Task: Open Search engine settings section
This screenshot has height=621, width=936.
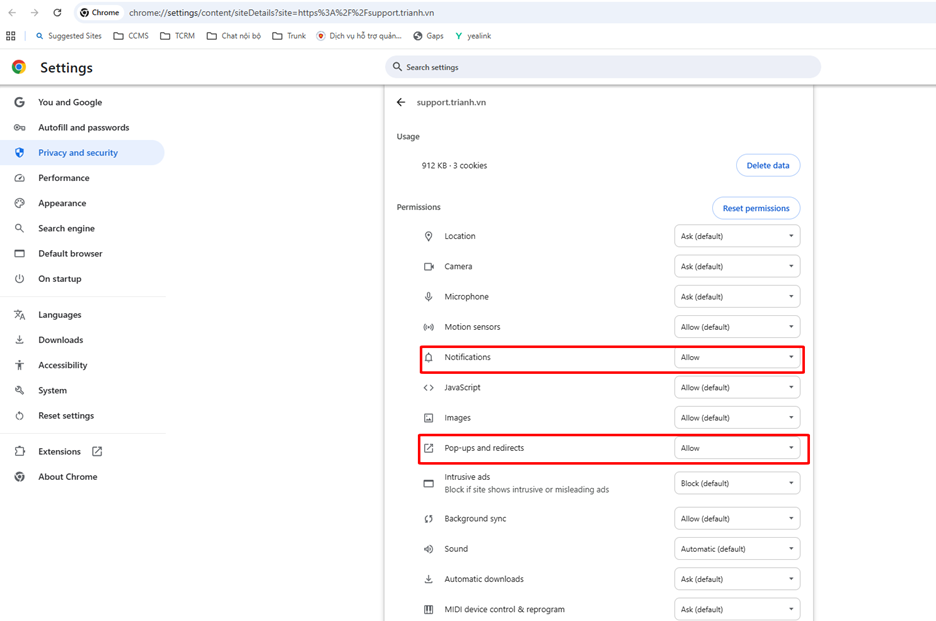Action: tap(82, 228)
